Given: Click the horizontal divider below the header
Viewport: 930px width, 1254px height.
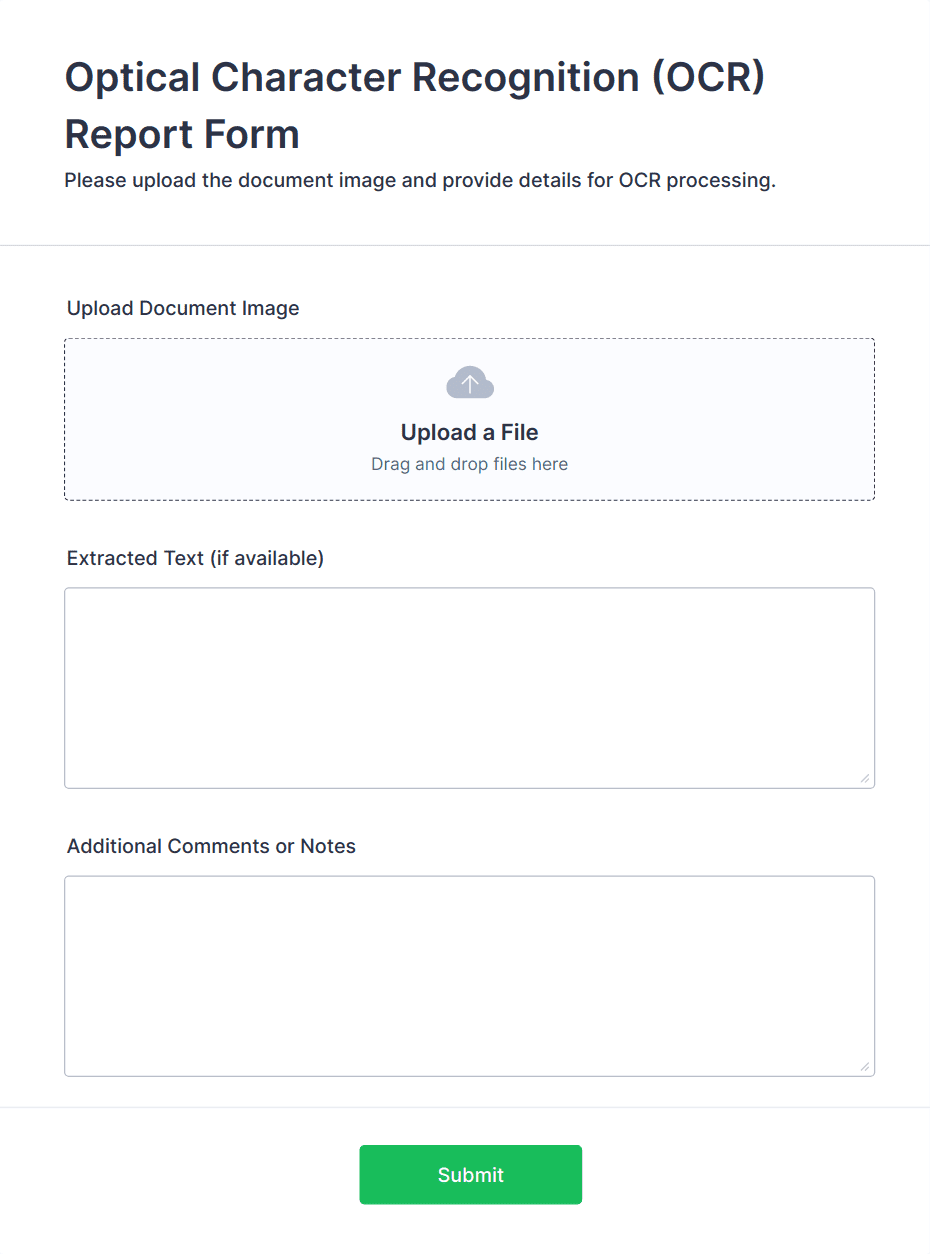Looking at the screenshot, I should click(x=465, y=245).
